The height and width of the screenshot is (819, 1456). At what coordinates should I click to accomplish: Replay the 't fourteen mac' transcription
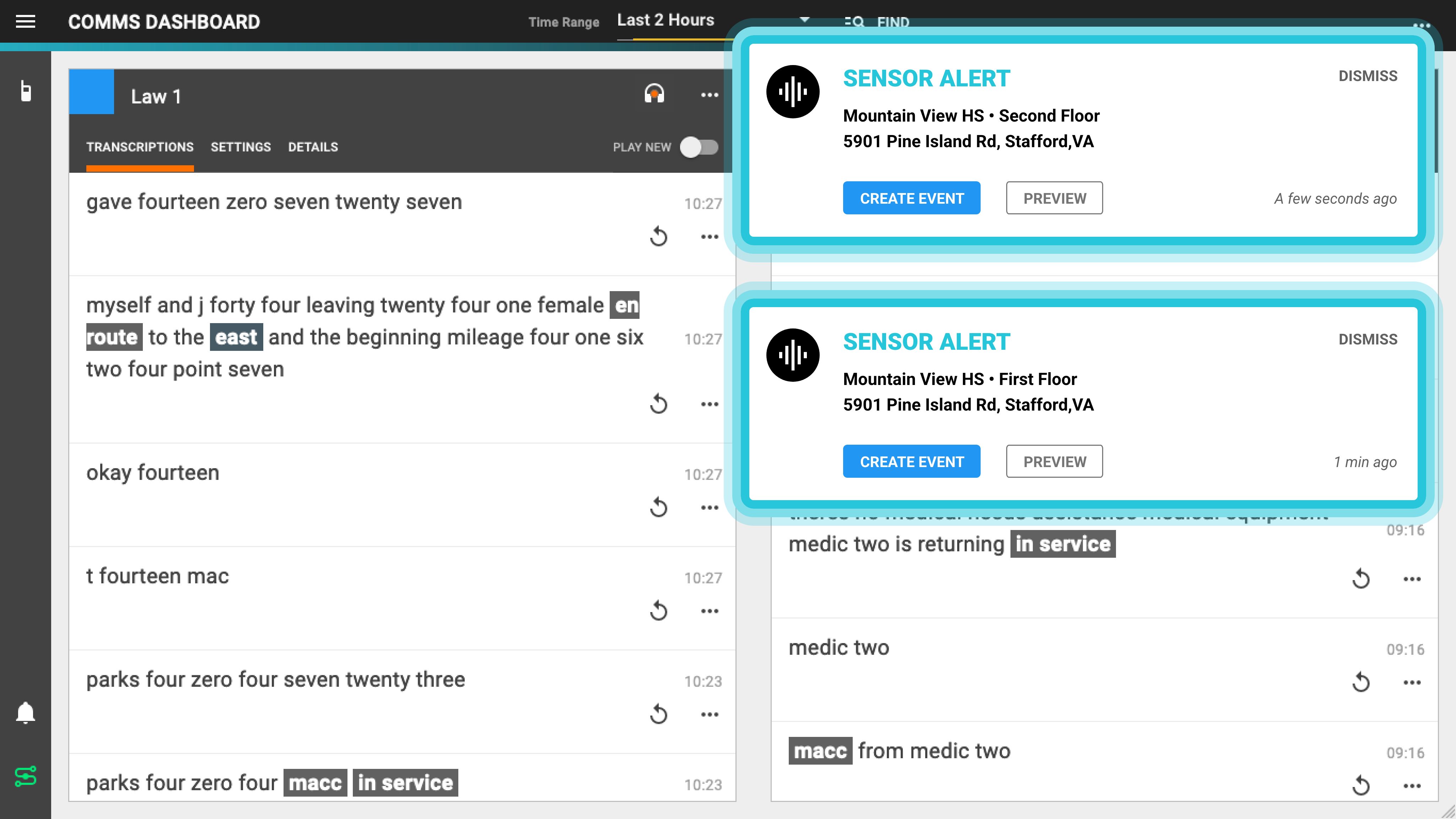658,611
